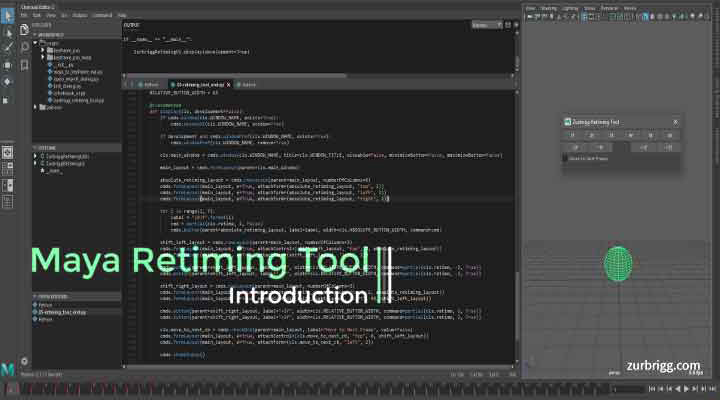Screen dimensions: 720x400
Task: Click the Maya logo in bottom-left corner
Action: (8, 369)
